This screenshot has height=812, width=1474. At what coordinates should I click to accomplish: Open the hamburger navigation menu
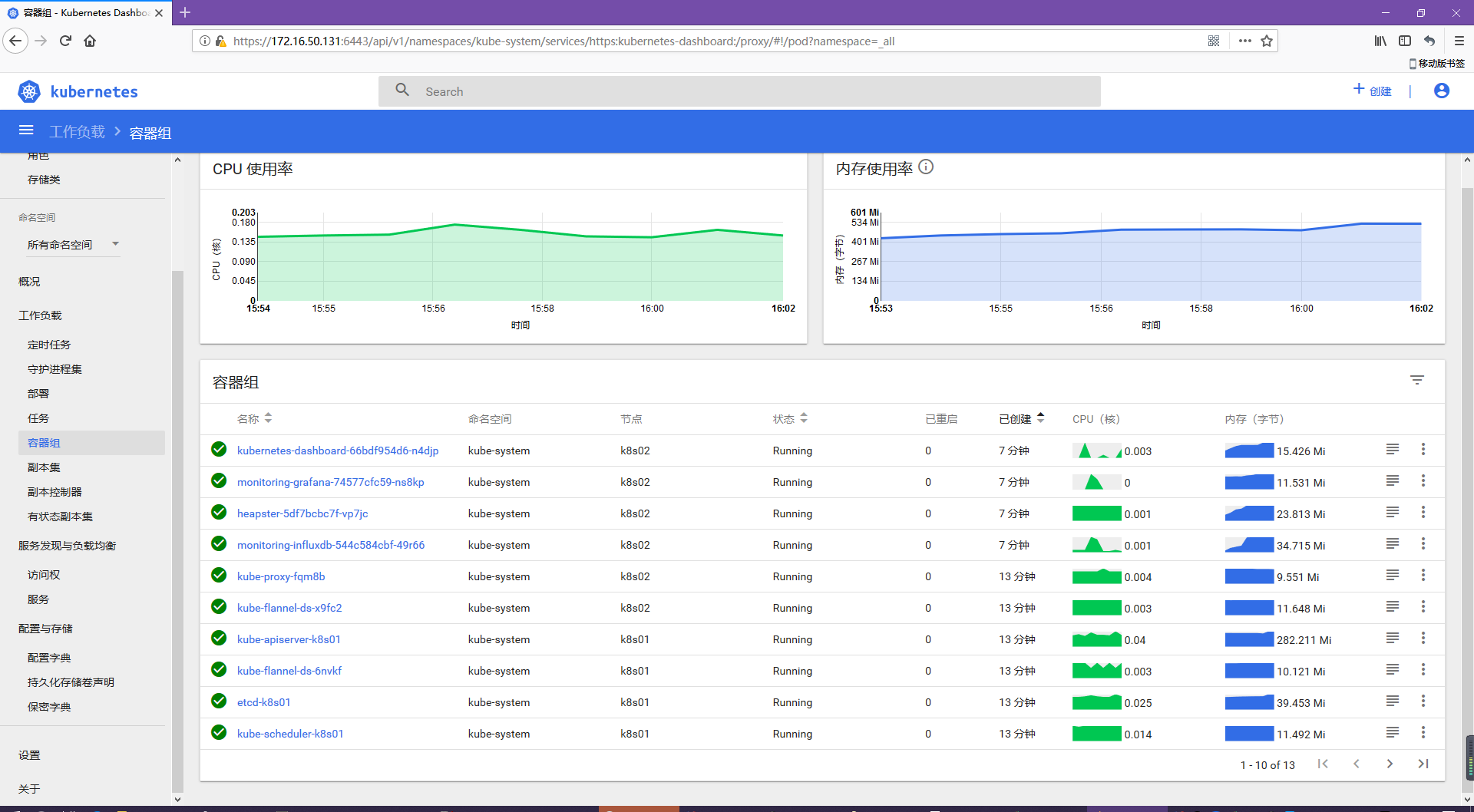click(x=26, y=130)
